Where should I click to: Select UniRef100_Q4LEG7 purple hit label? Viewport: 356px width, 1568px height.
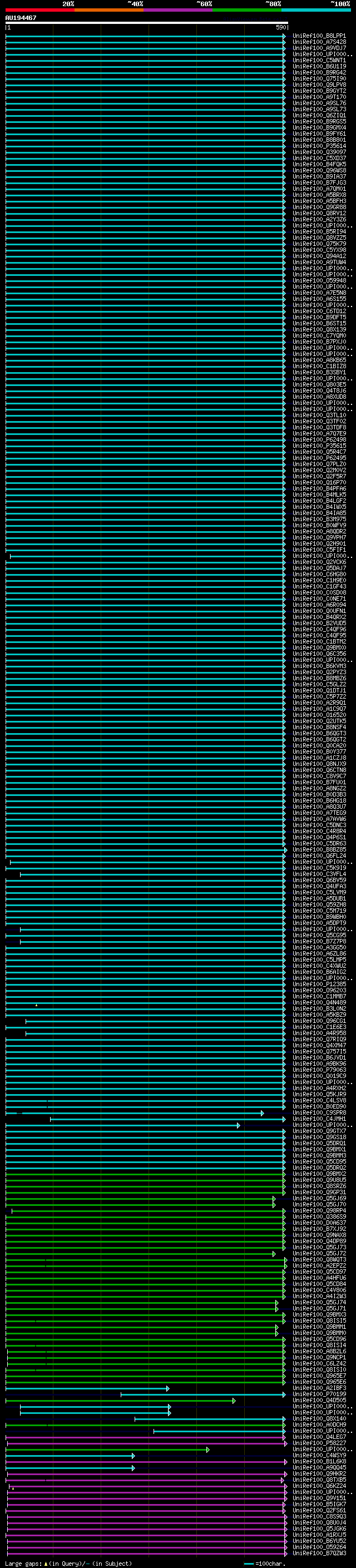point(319,1437)
